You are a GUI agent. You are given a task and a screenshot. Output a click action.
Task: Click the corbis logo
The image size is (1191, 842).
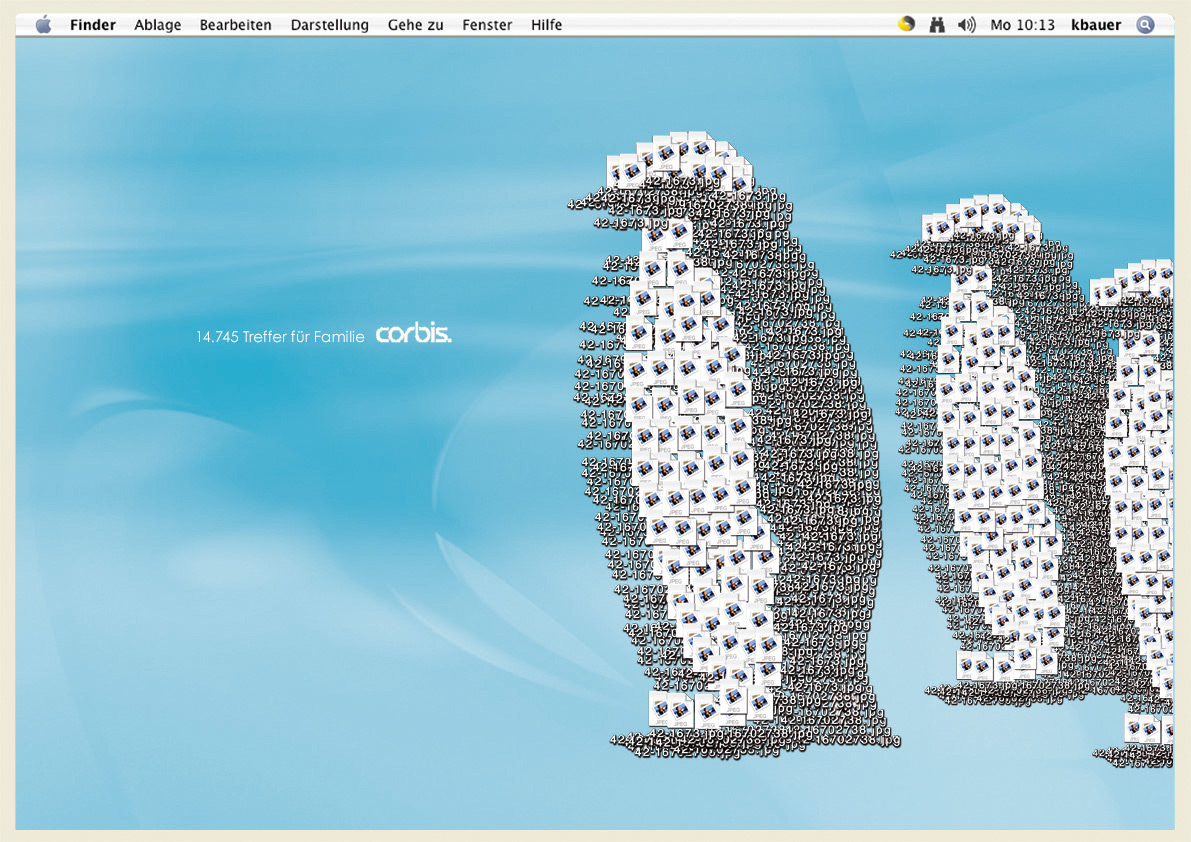(x=413, y=336)
